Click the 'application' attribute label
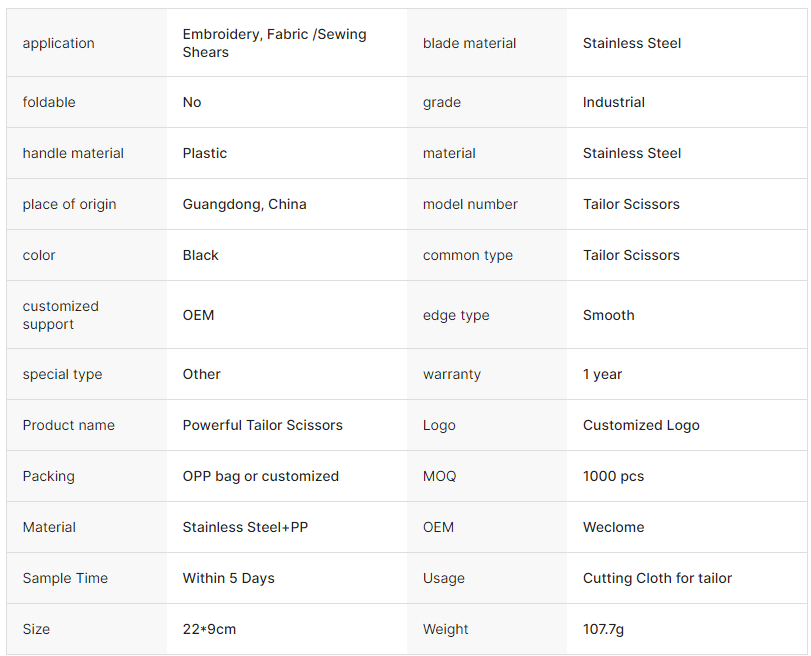Viewport: 811px width, 656px height. coord(59,43)
